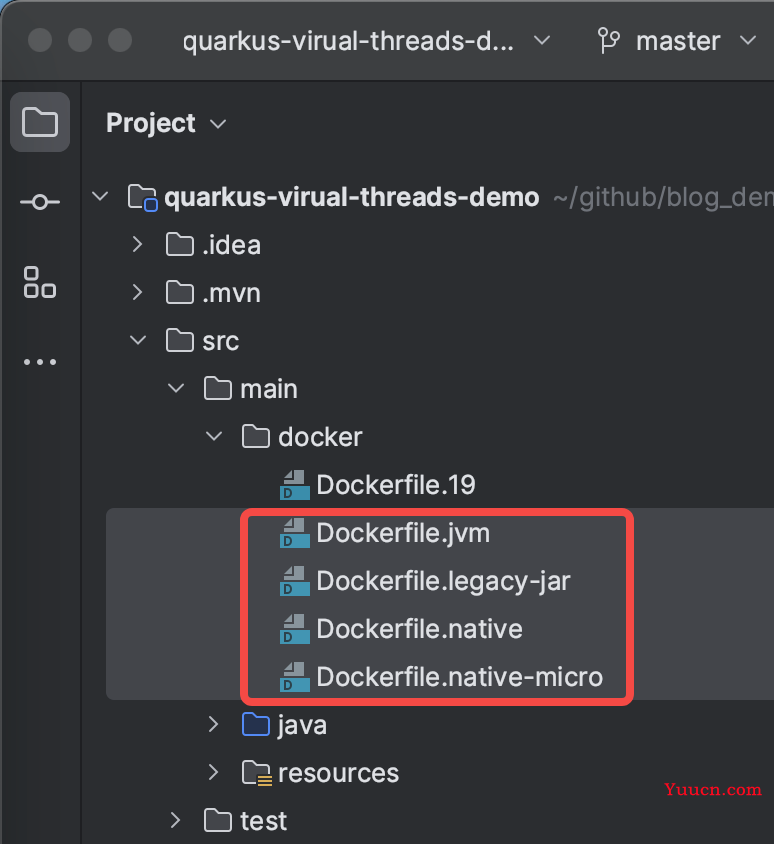Click the Dockerfile.19 file icon
The height and width of the screenshot is (844, 774).
(x=295, y=485)
